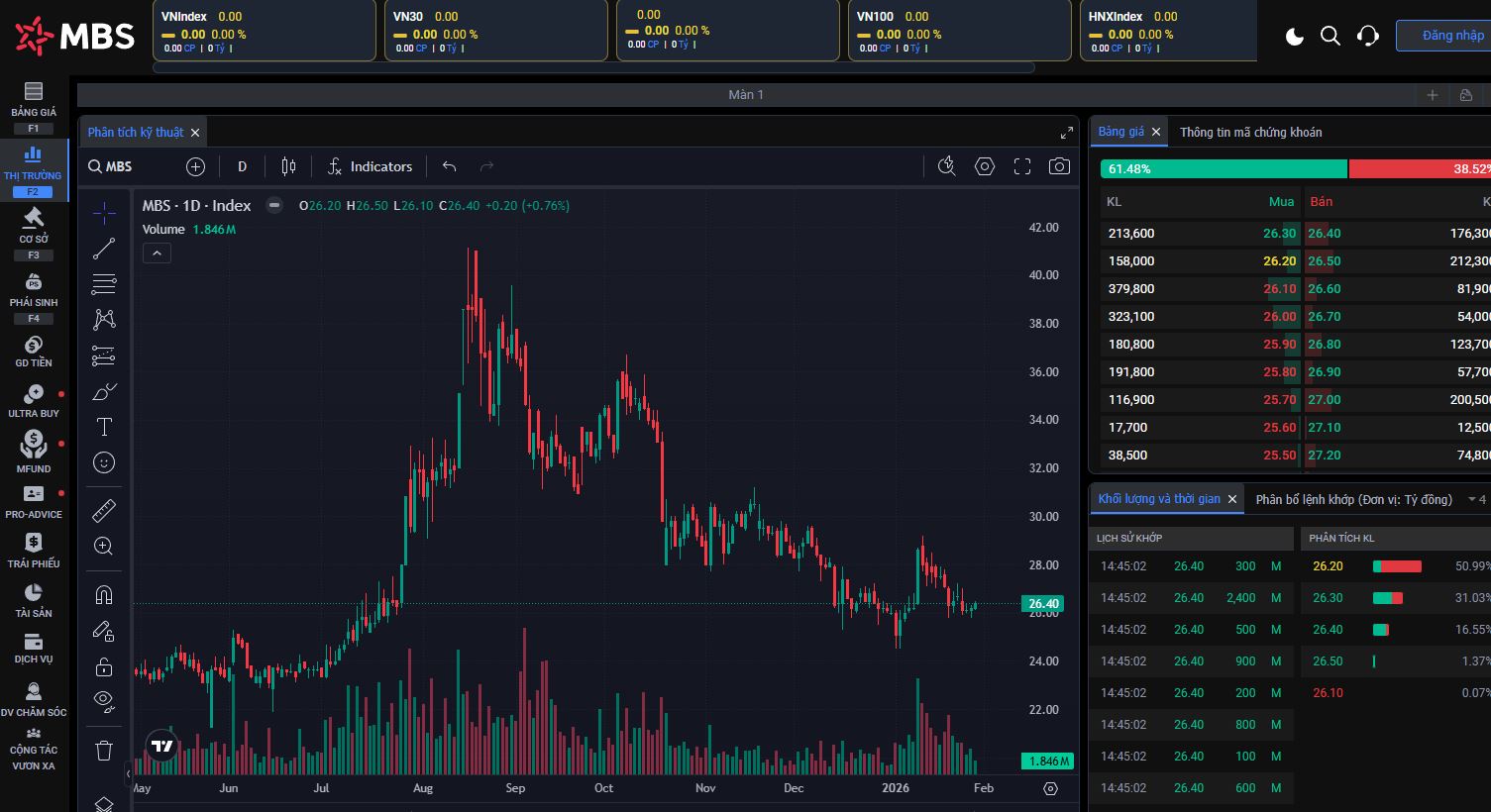Select the crosshair cursor tool
The image size is (1491, 812).
click(x=104, y=213)
